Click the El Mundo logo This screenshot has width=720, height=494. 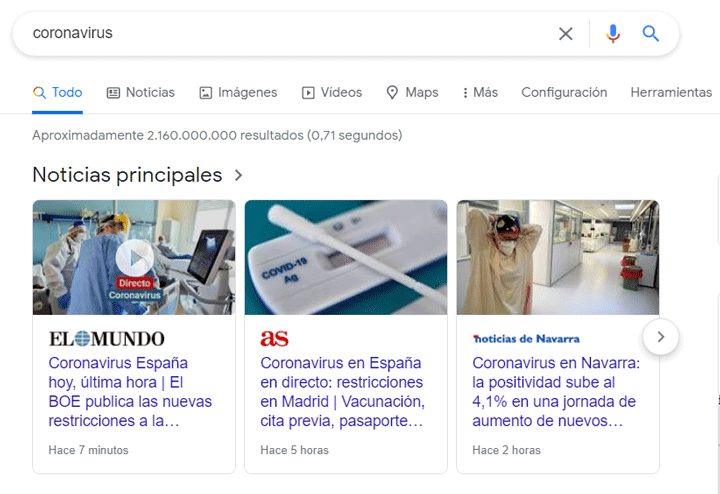pyautogui.click(x=107, y=339)
